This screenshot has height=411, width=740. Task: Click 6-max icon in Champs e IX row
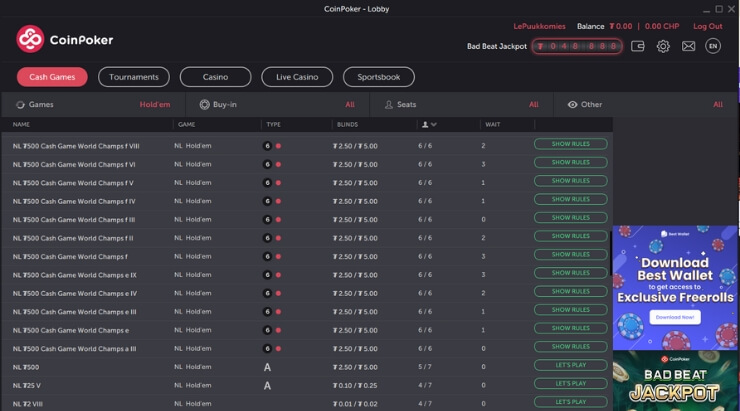(x=267, y=275)
